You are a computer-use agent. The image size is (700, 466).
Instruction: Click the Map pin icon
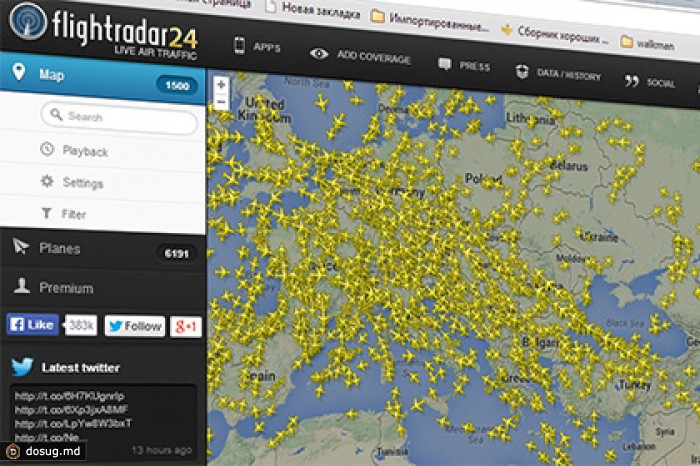(x=18, y=71)
